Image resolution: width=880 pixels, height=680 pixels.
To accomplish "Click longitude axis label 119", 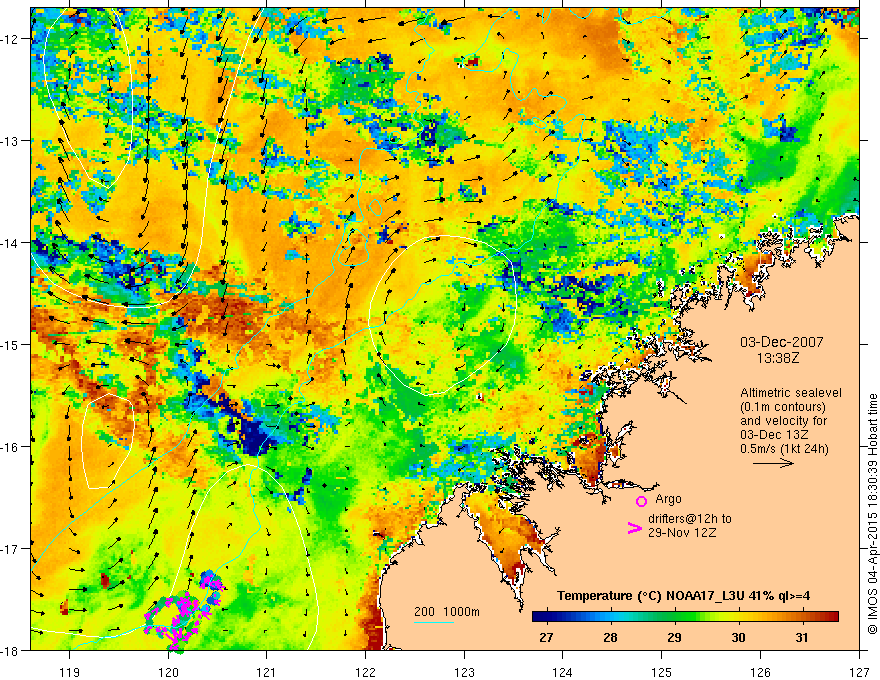I will 70,672.
